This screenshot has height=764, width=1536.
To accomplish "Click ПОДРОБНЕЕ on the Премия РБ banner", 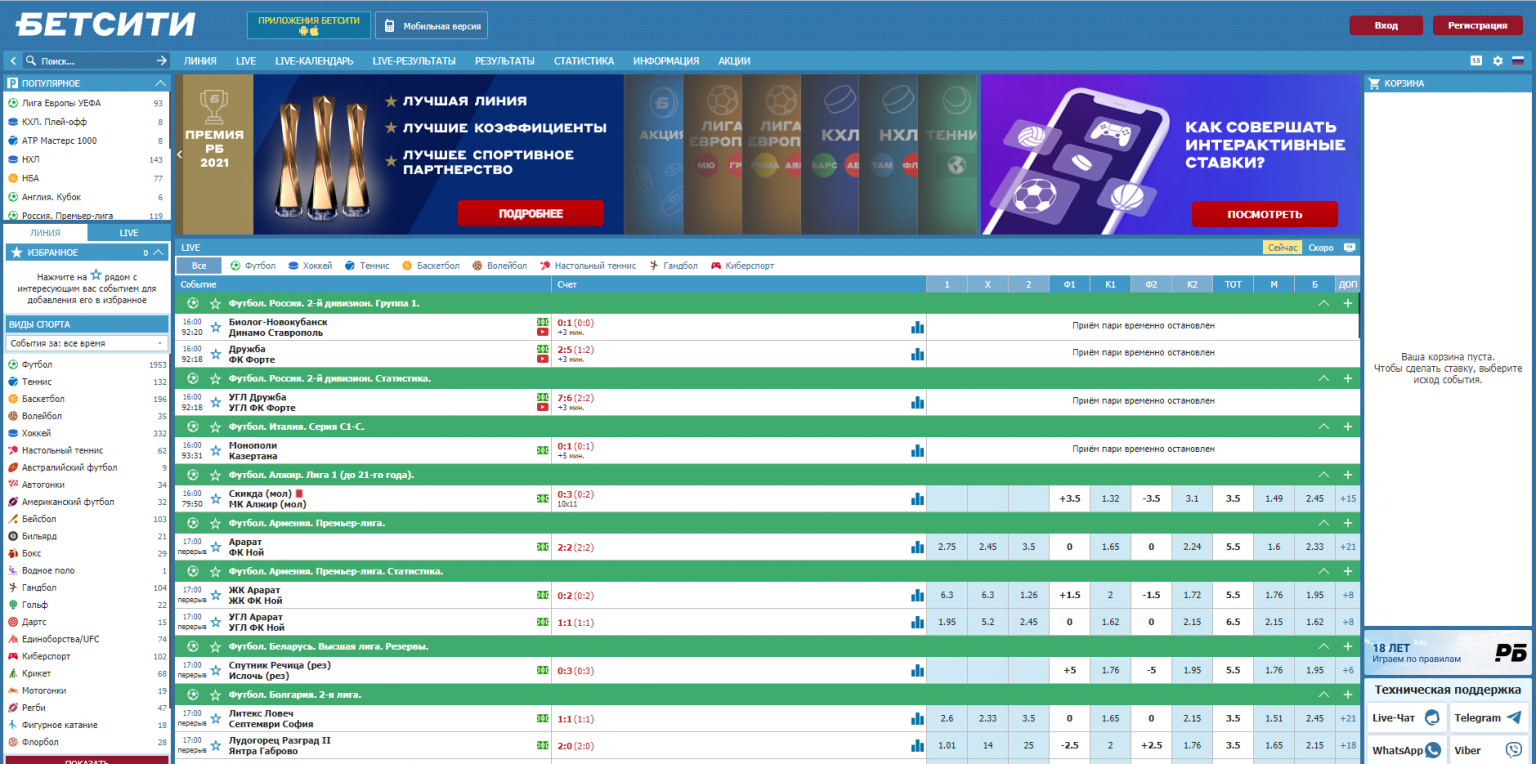I will 531,213.
